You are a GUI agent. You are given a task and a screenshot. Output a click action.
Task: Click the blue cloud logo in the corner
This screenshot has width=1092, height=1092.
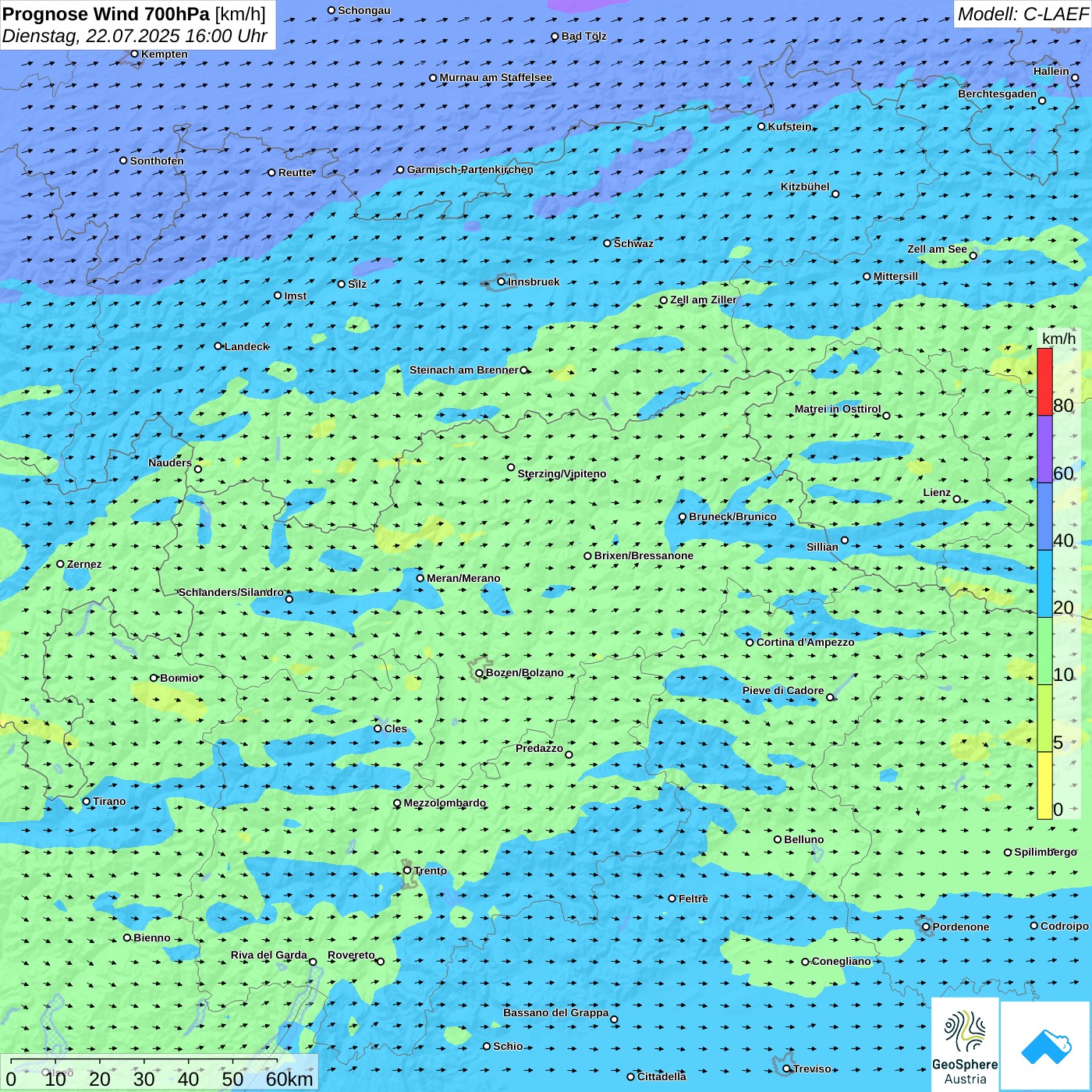1045,1045
